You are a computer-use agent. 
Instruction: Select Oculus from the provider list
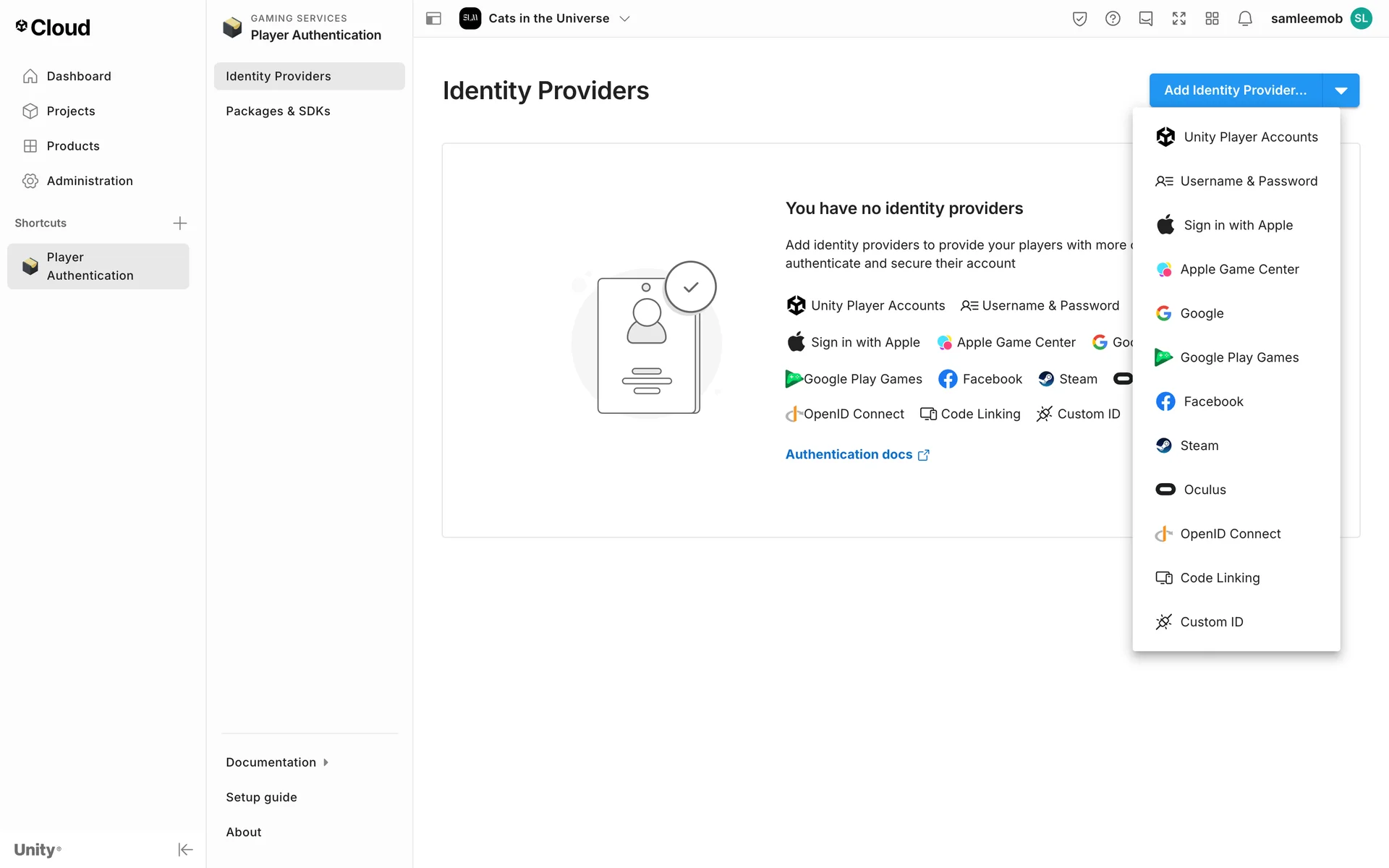pyautogui.click(x=1205, y=490)
